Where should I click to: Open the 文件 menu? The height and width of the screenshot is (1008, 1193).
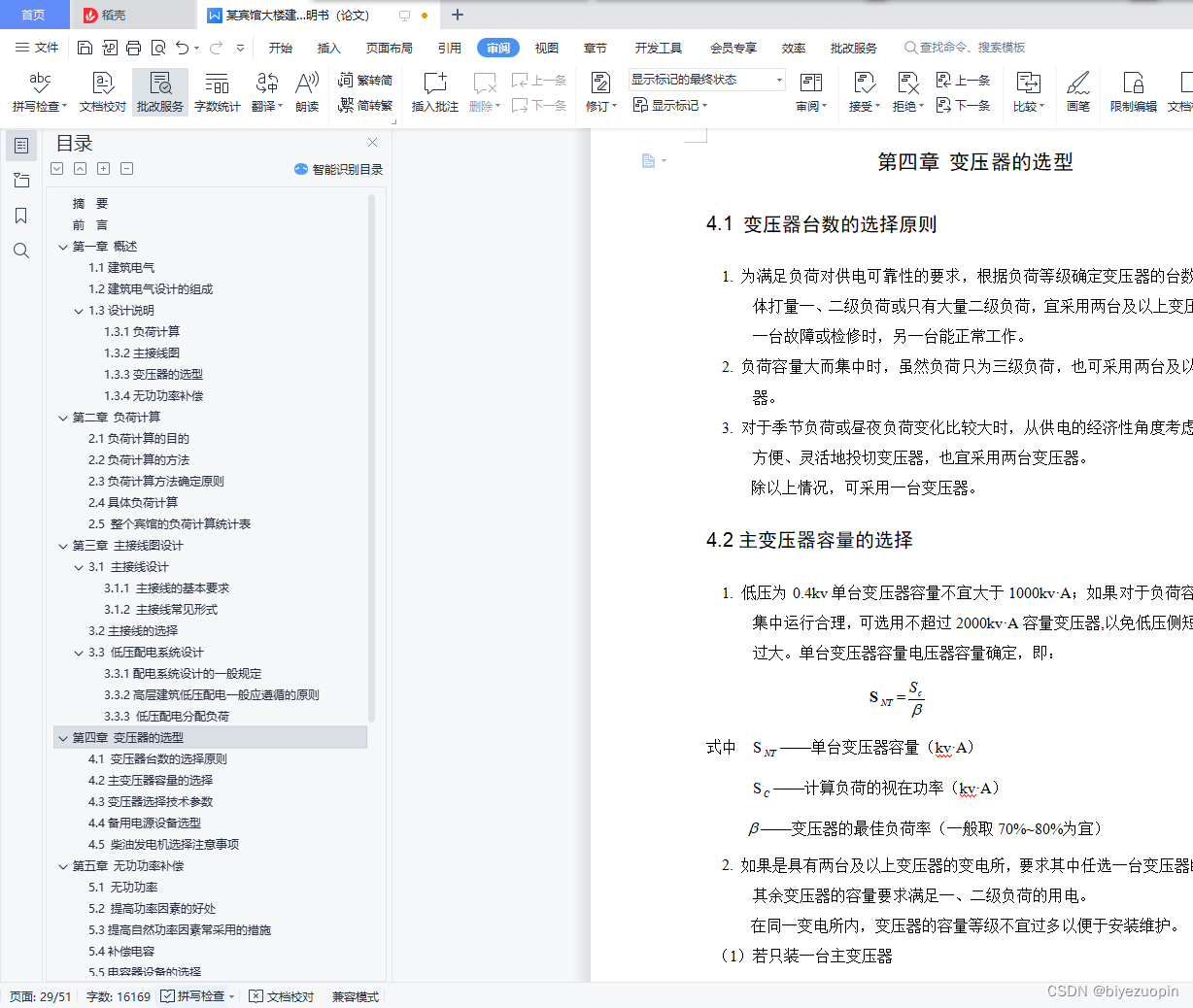pos(37,48)
